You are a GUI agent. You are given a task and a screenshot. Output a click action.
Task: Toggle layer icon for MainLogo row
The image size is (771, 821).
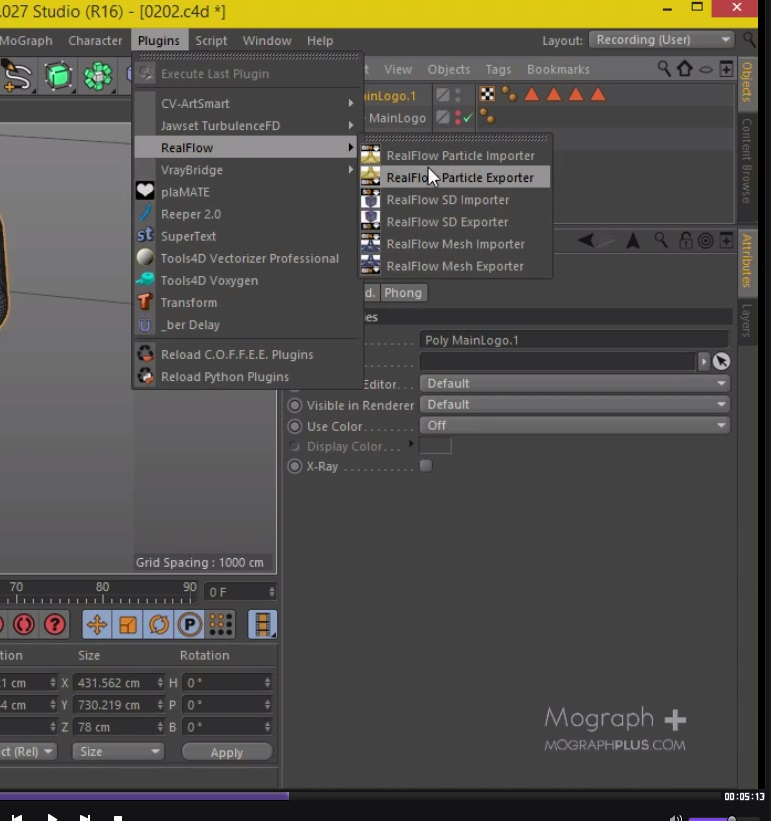[x=443, y=117]
